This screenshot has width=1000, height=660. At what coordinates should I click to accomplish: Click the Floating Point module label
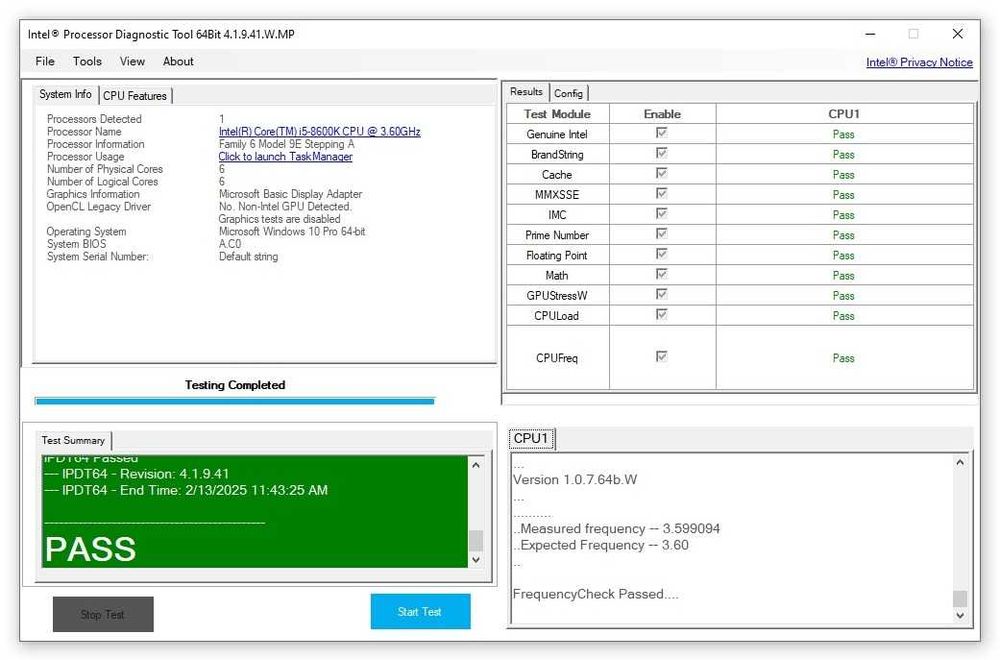tap(557, 256)
